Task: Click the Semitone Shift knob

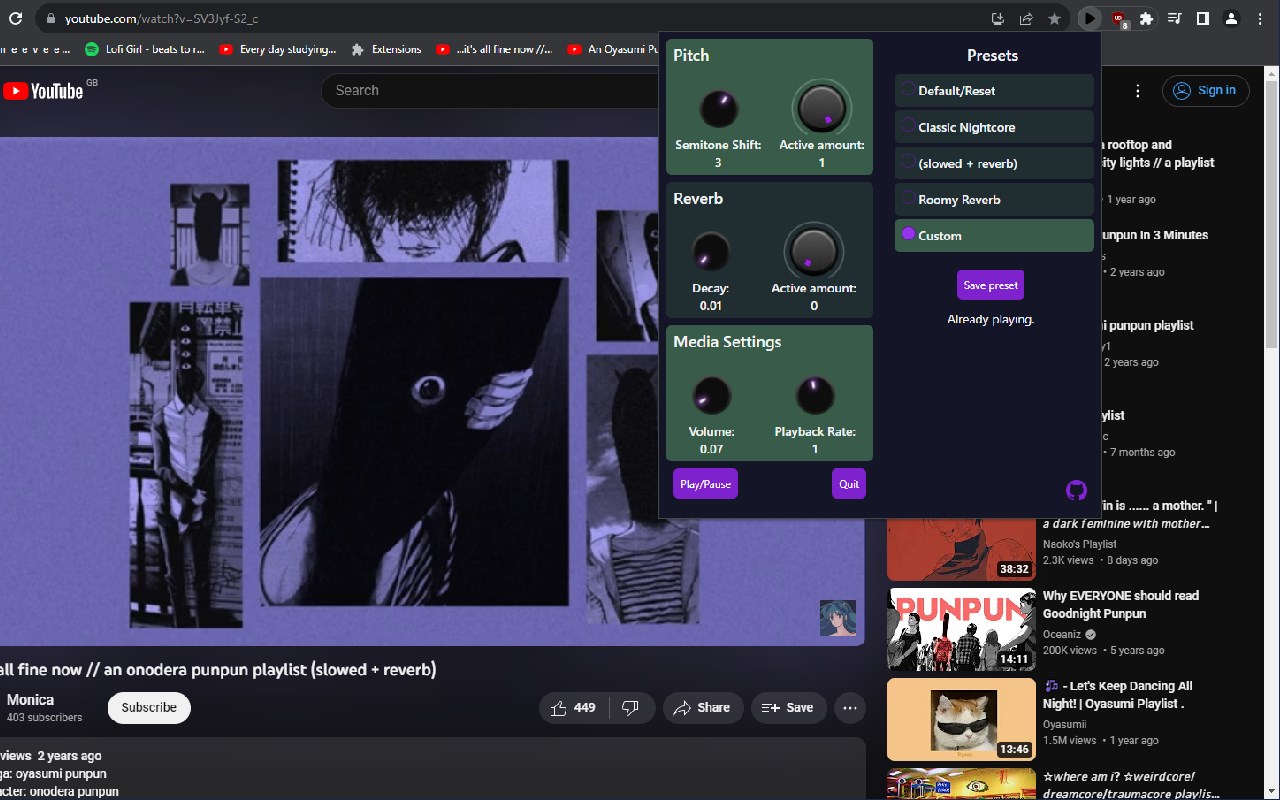Action: (x=718, y=108)
